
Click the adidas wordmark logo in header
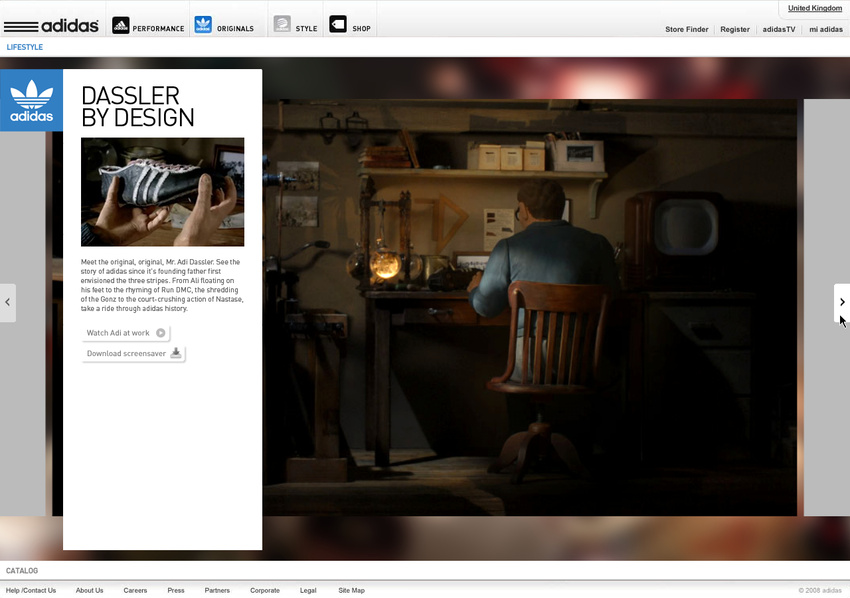51,25
